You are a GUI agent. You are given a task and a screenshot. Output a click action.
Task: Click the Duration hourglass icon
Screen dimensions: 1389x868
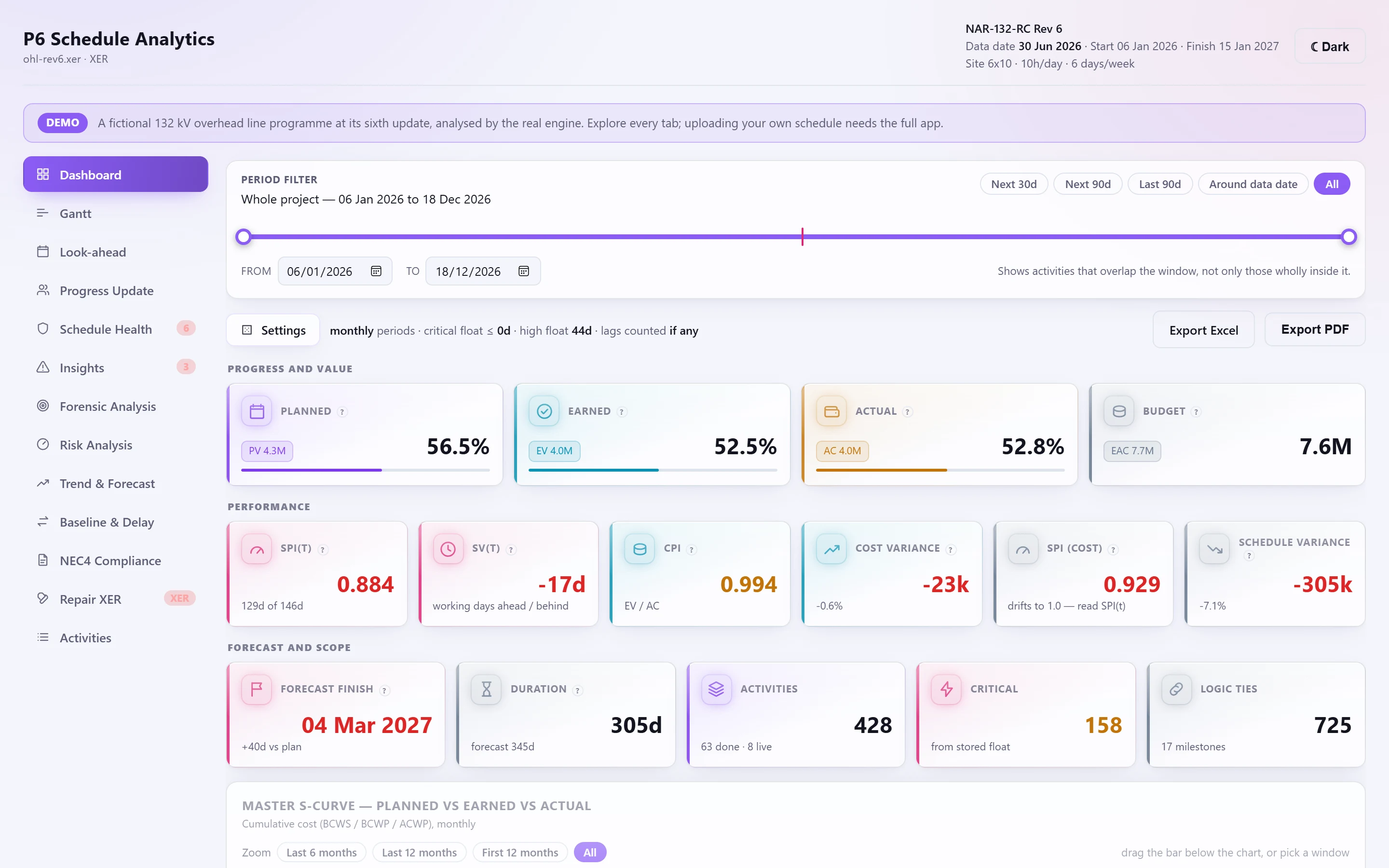487,689
